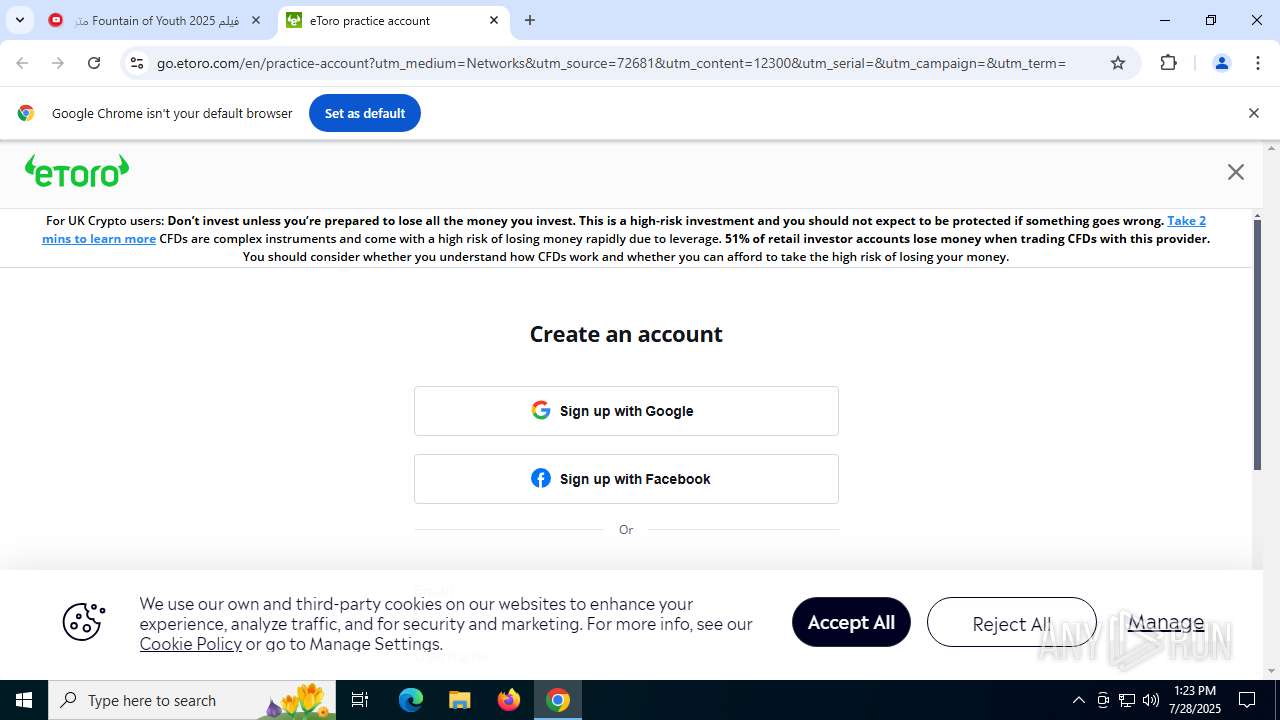Expand the tab search dropdown arrow
This screenshot has width=1280, height=720.
pyautogui.click(x=19, y=20)
